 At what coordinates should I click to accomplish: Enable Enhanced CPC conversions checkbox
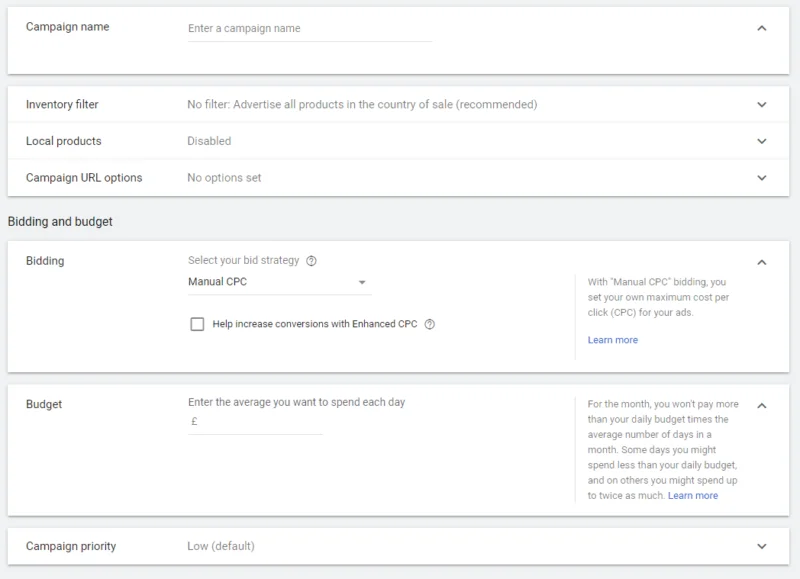coord(197,324)
